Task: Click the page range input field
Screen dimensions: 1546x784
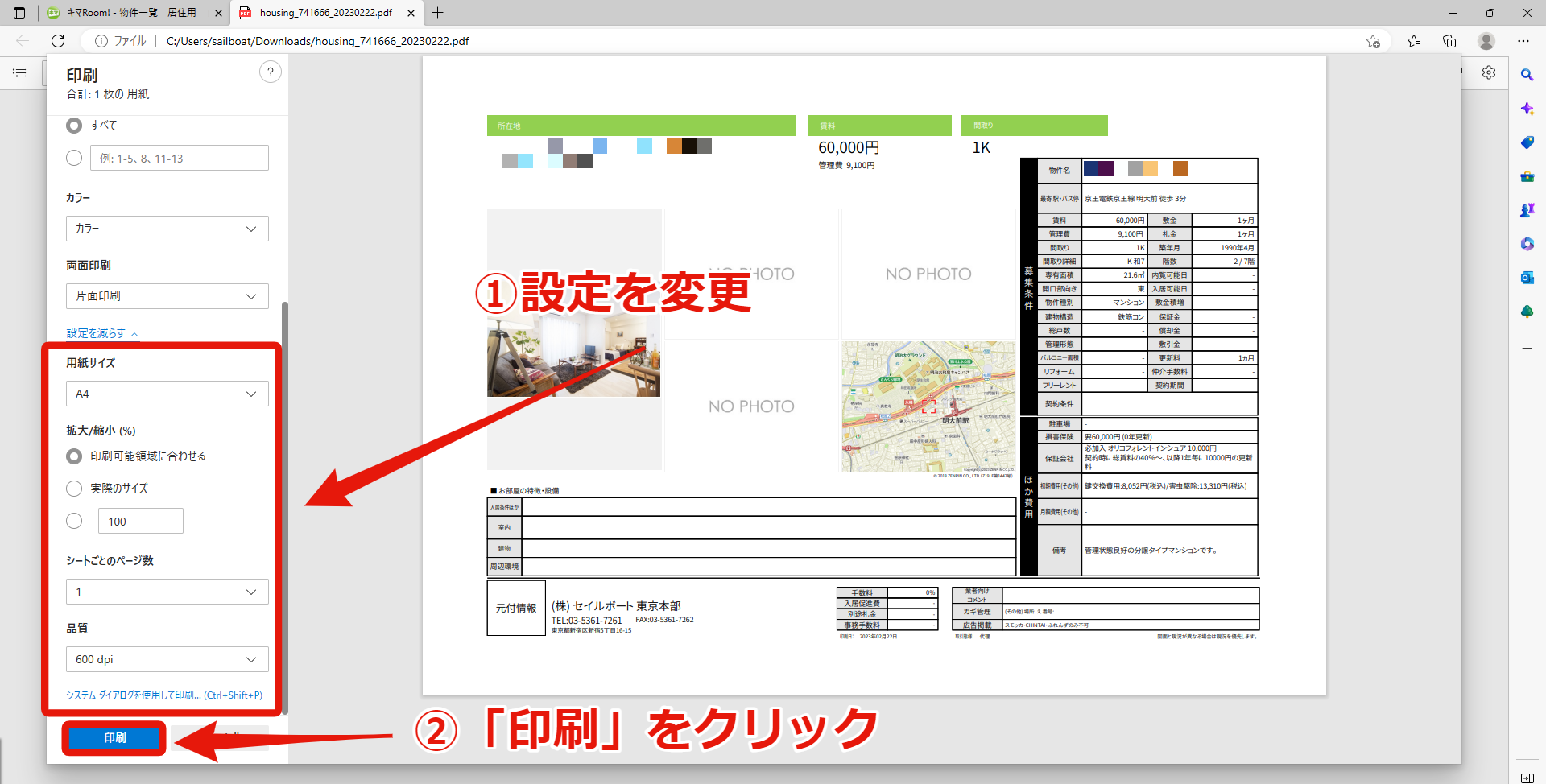Action: click(x=180, y=158)
